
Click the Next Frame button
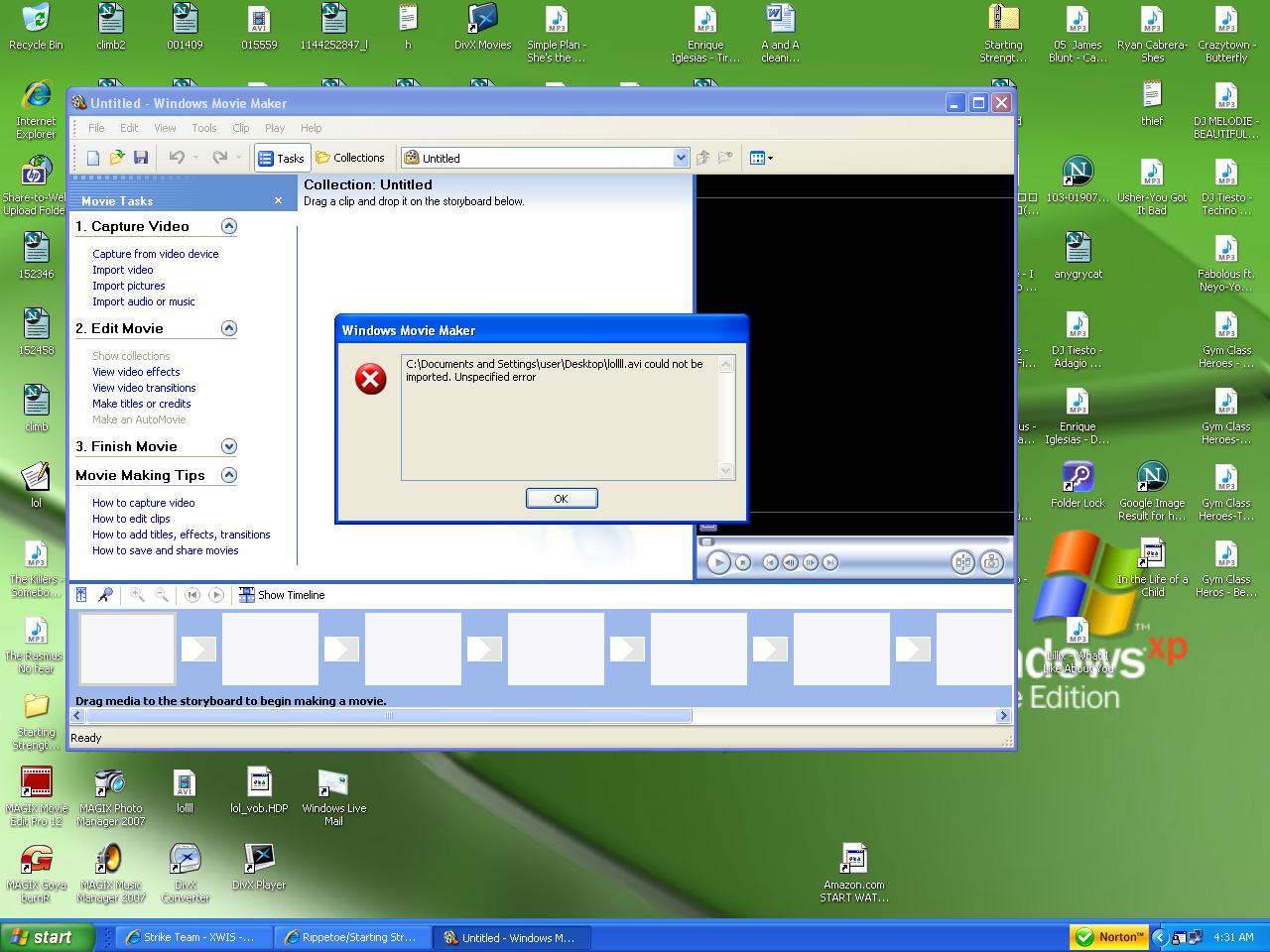[810, 562]
